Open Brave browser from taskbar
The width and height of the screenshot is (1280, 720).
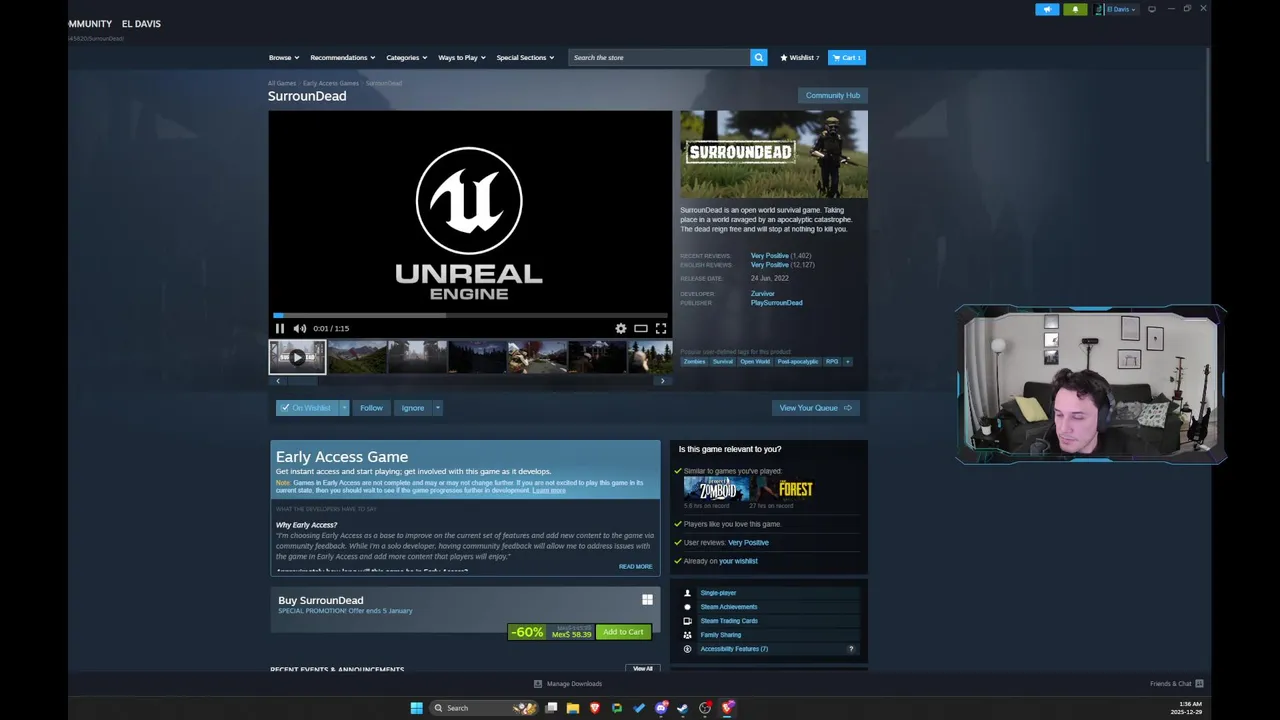coord(595,708)
